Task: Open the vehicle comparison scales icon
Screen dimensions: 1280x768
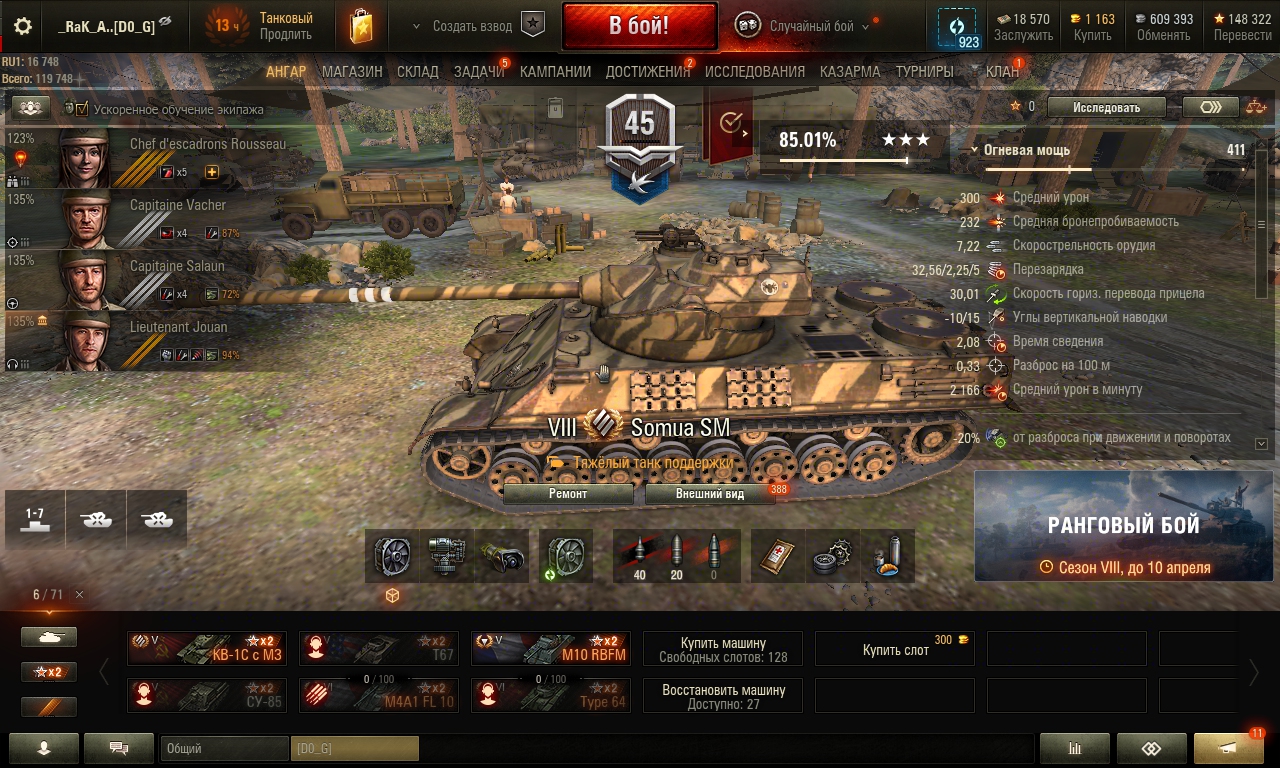Action: click(x=1254, y=106)
